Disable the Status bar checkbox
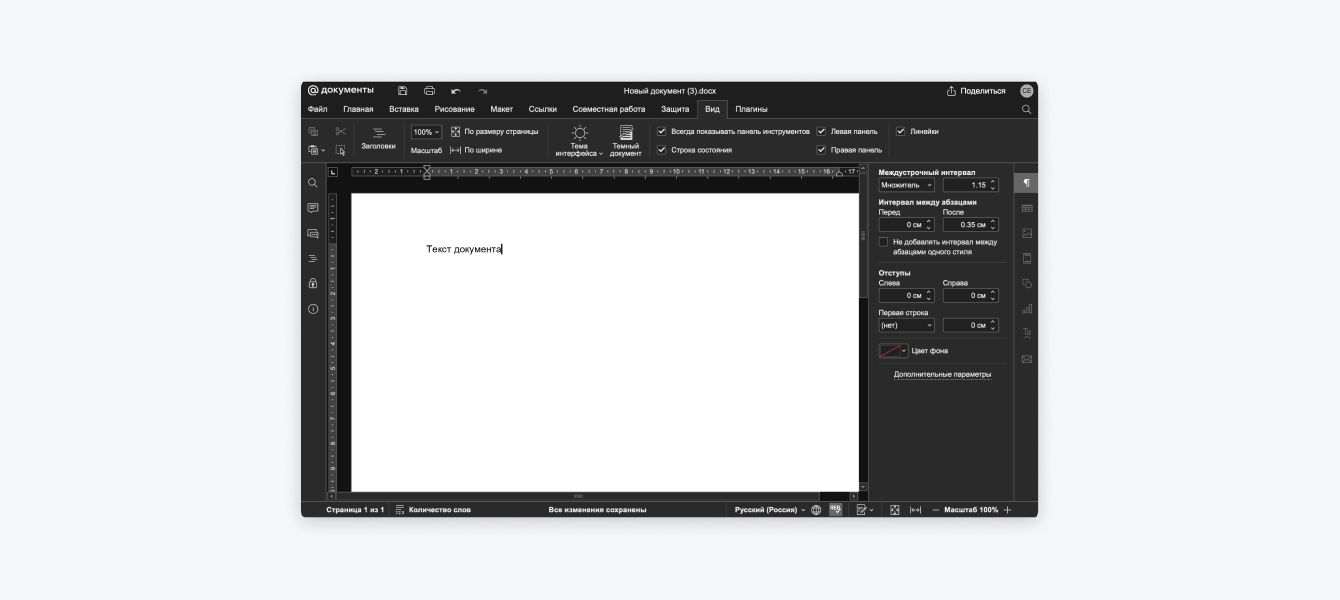Image resolution: width=1340 pixels, height=600 pixels. click(662, 150)
